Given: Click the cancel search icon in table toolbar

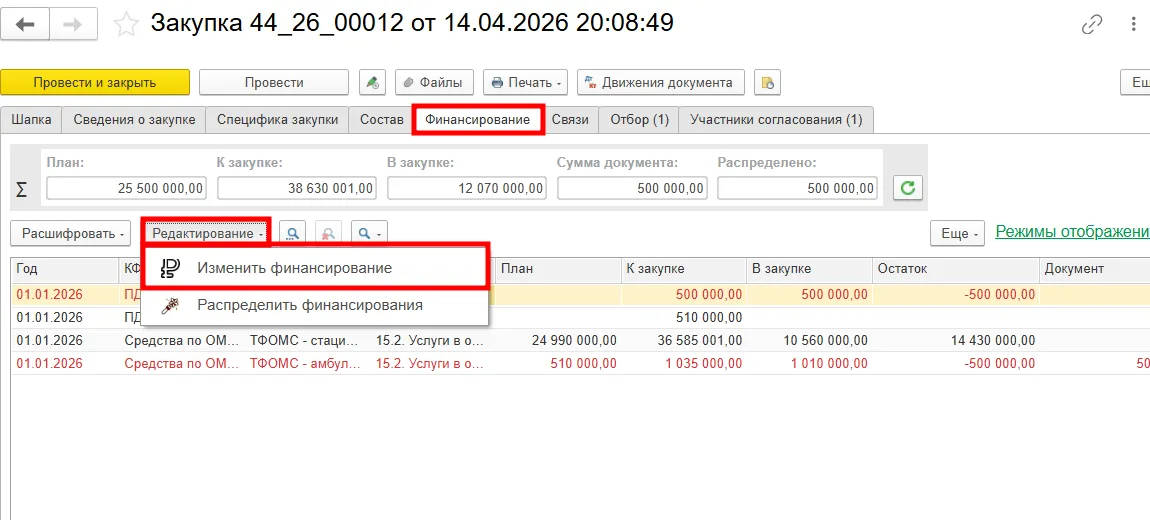Looking at the screenshot, I should coord(329,234).
